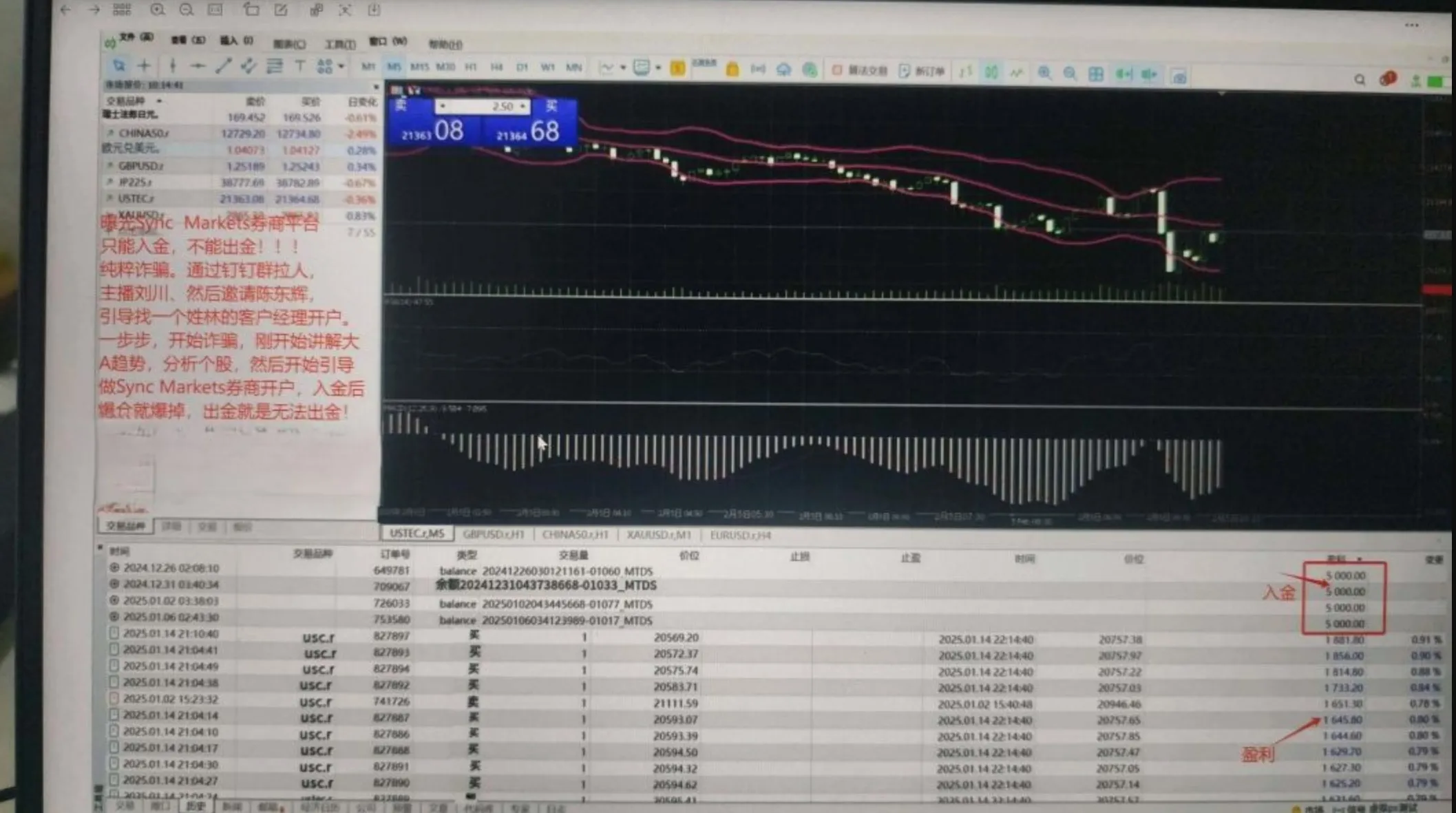Image resolution: width=1456 pixels, height=813 pixels.
Task: Switch chart timeframe to M30
Action: point(445,67)
